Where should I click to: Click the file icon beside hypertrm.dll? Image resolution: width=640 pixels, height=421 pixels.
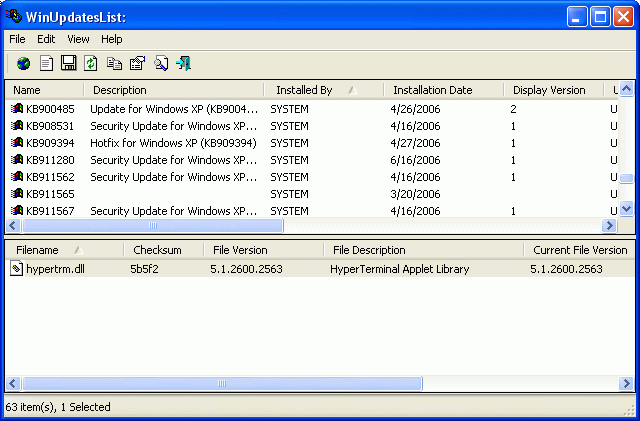16,269
